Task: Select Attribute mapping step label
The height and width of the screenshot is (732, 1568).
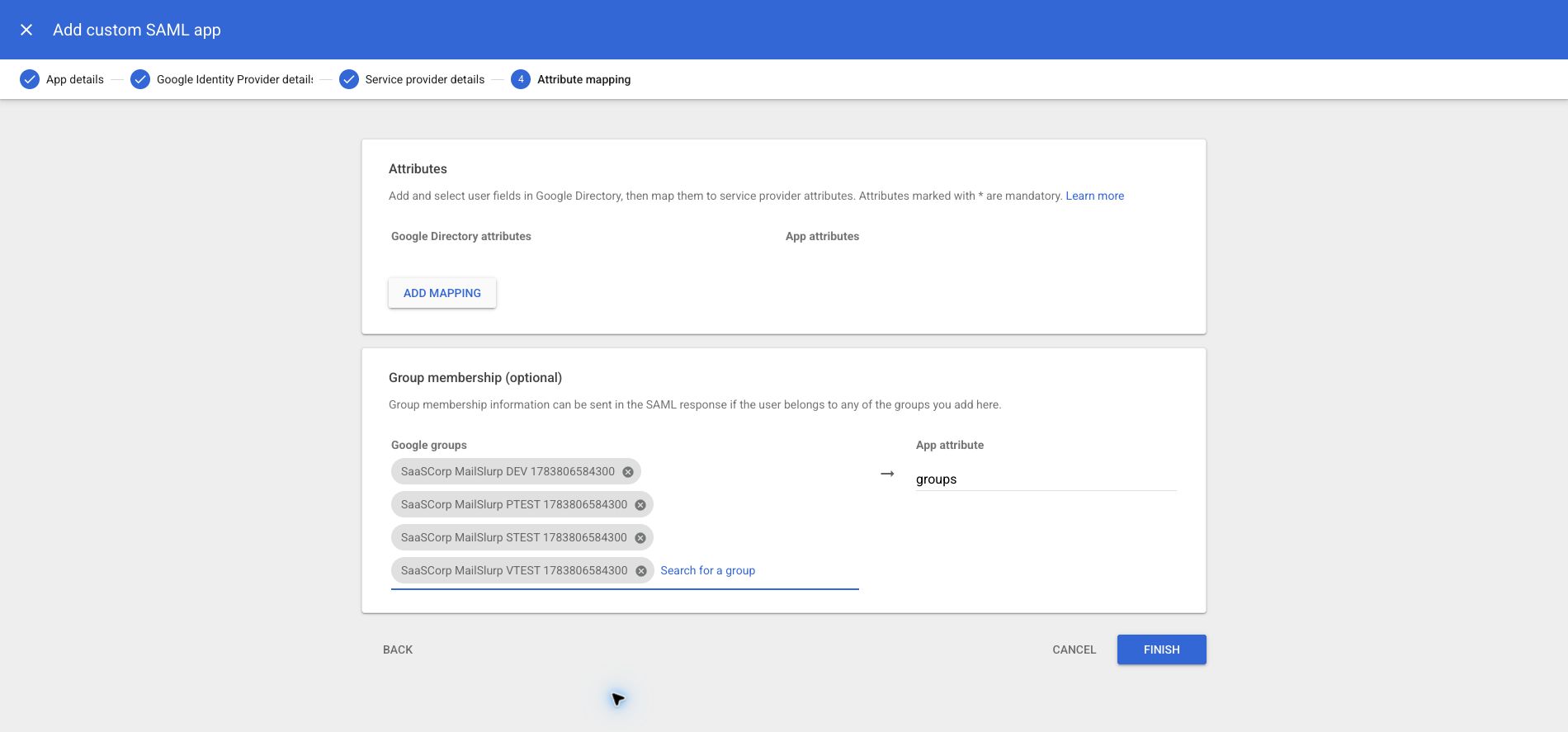Action: (x=584, y=79)
